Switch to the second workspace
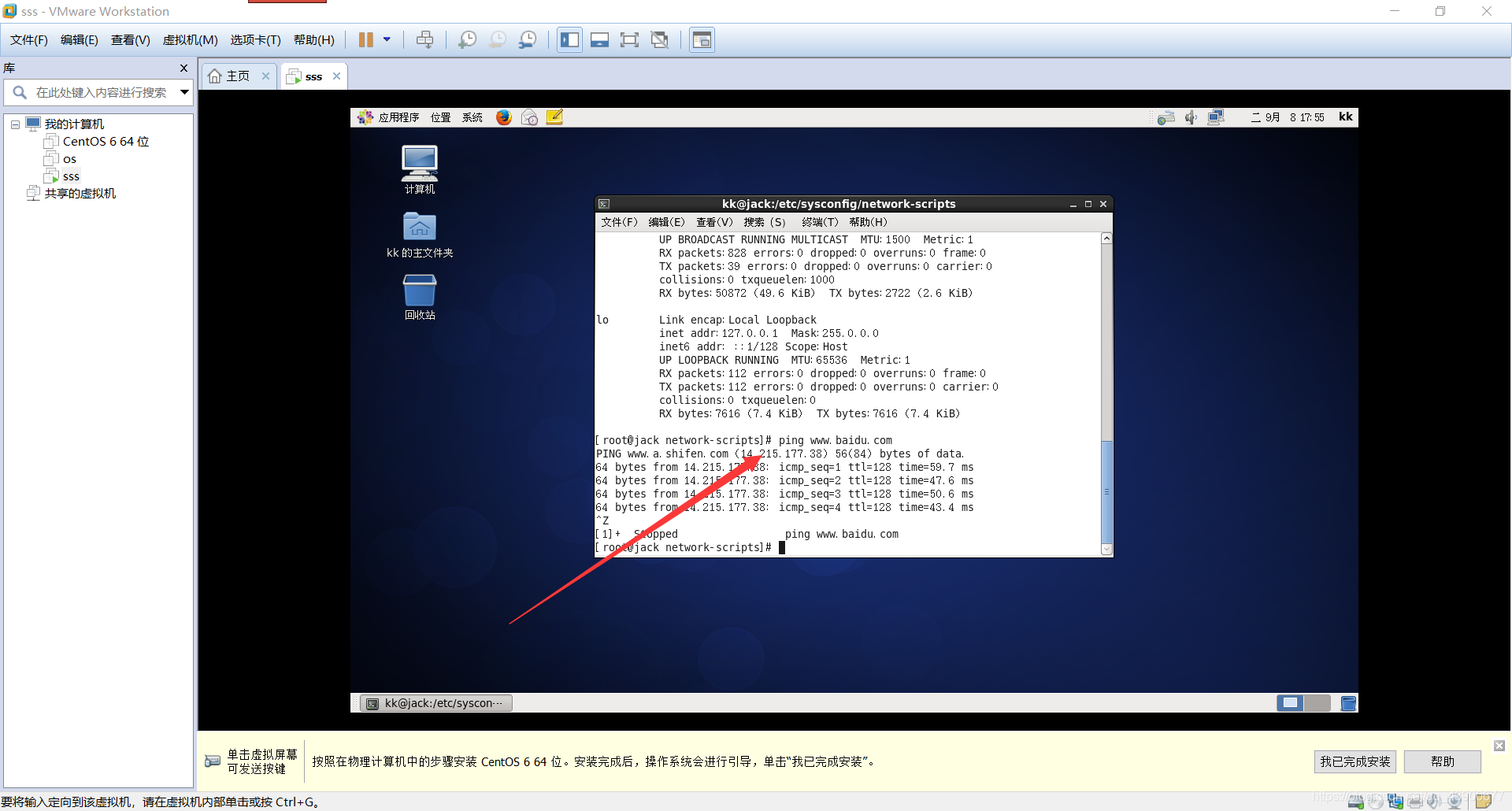Viewport: 1512px width, 811px height. [1317, 703]
